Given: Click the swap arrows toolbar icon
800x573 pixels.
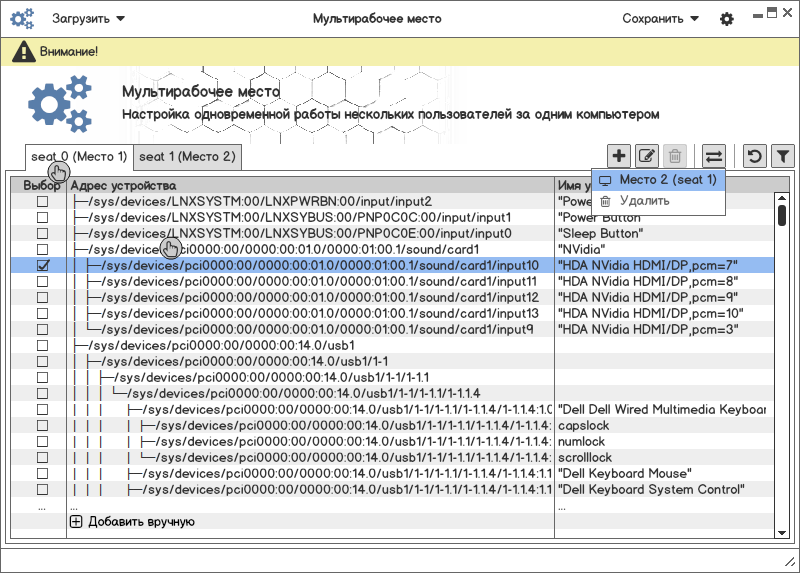Looking at the screenshot, I should (713, 156).
